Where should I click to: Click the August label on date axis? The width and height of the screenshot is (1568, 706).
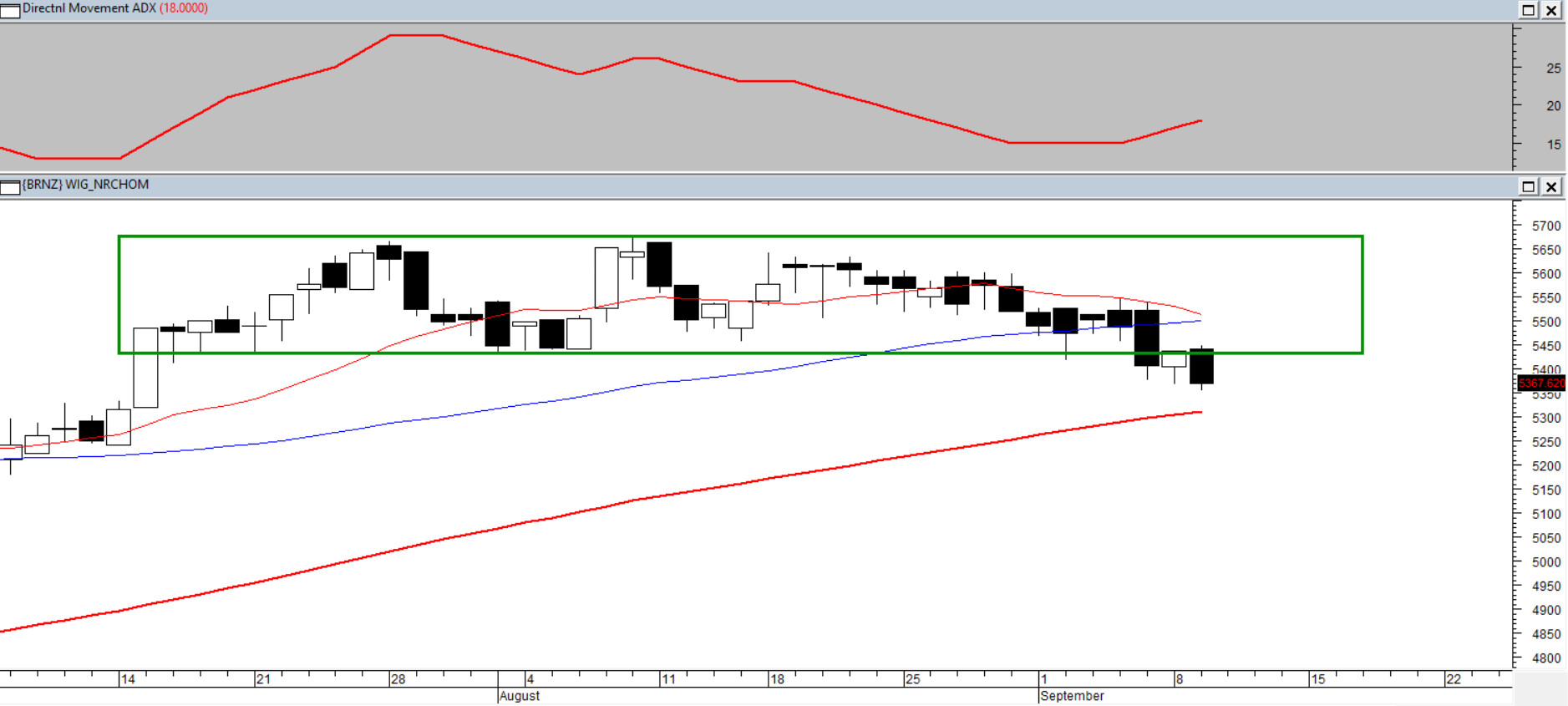(520, 696)
